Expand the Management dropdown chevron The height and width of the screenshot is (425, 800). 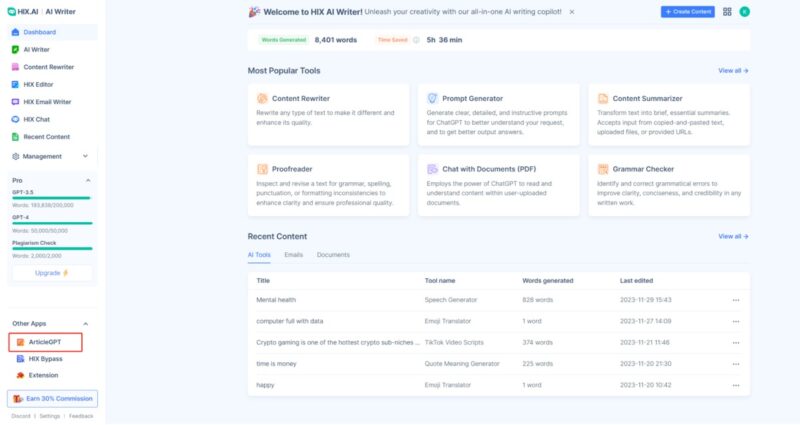[x=85, y=156]
